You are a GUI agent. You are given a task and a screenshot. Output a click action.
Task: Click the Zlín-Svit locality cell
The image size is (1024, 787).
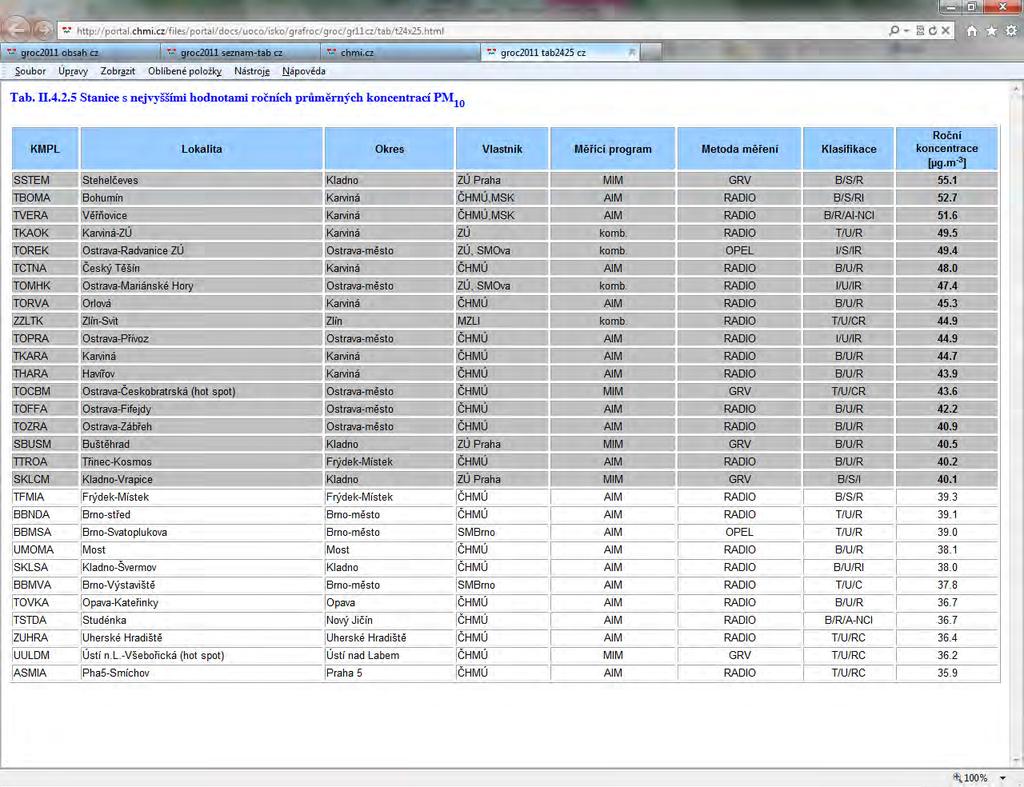pyautogui.click(x=201, y=321)
